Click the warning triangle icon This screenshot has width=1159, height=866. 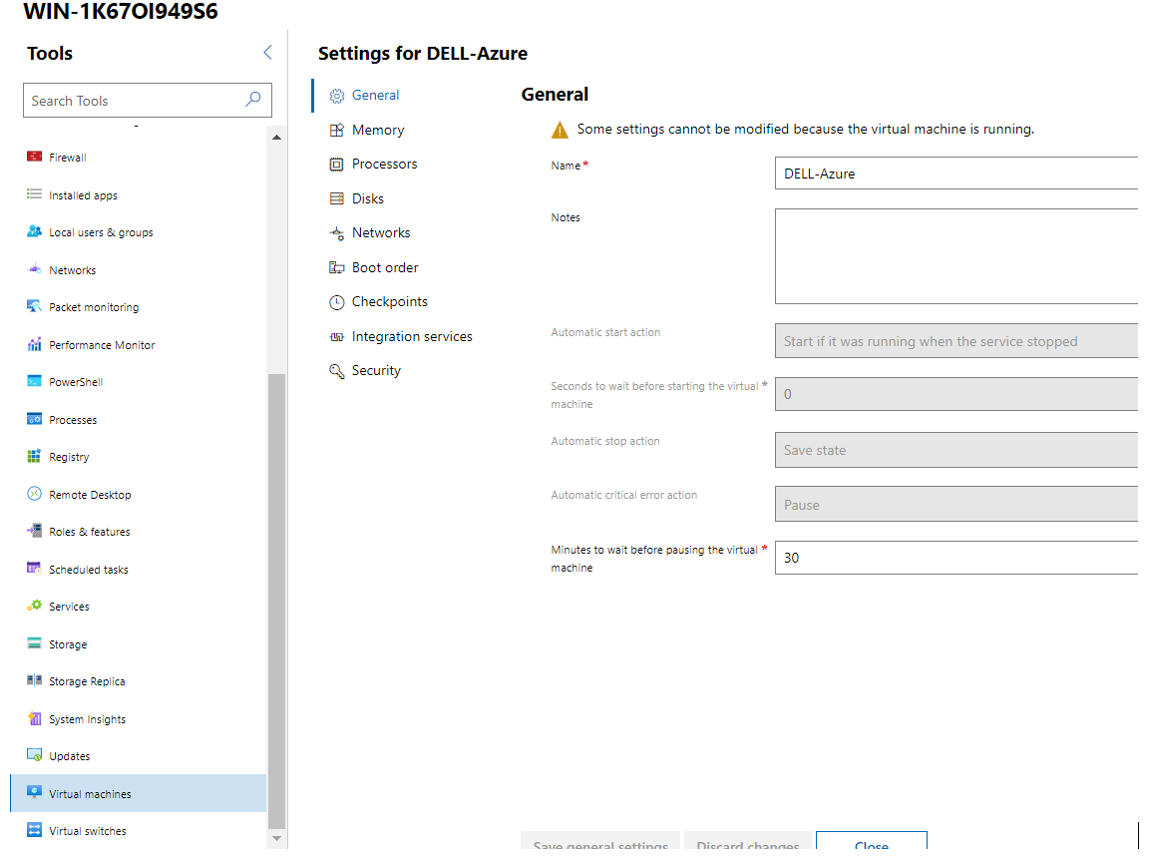560,130
